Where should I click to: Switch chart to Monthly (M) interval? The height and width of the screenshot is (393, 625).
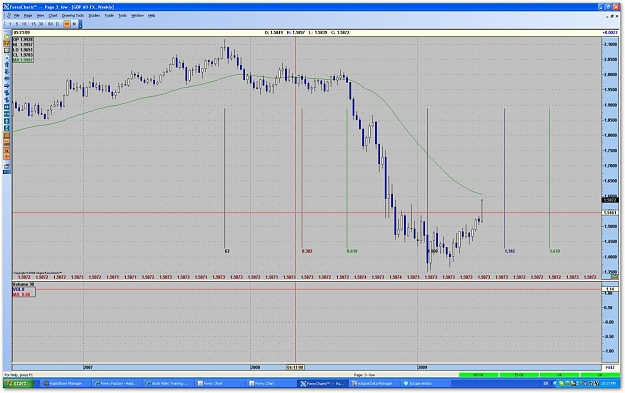tap(74, 24)
